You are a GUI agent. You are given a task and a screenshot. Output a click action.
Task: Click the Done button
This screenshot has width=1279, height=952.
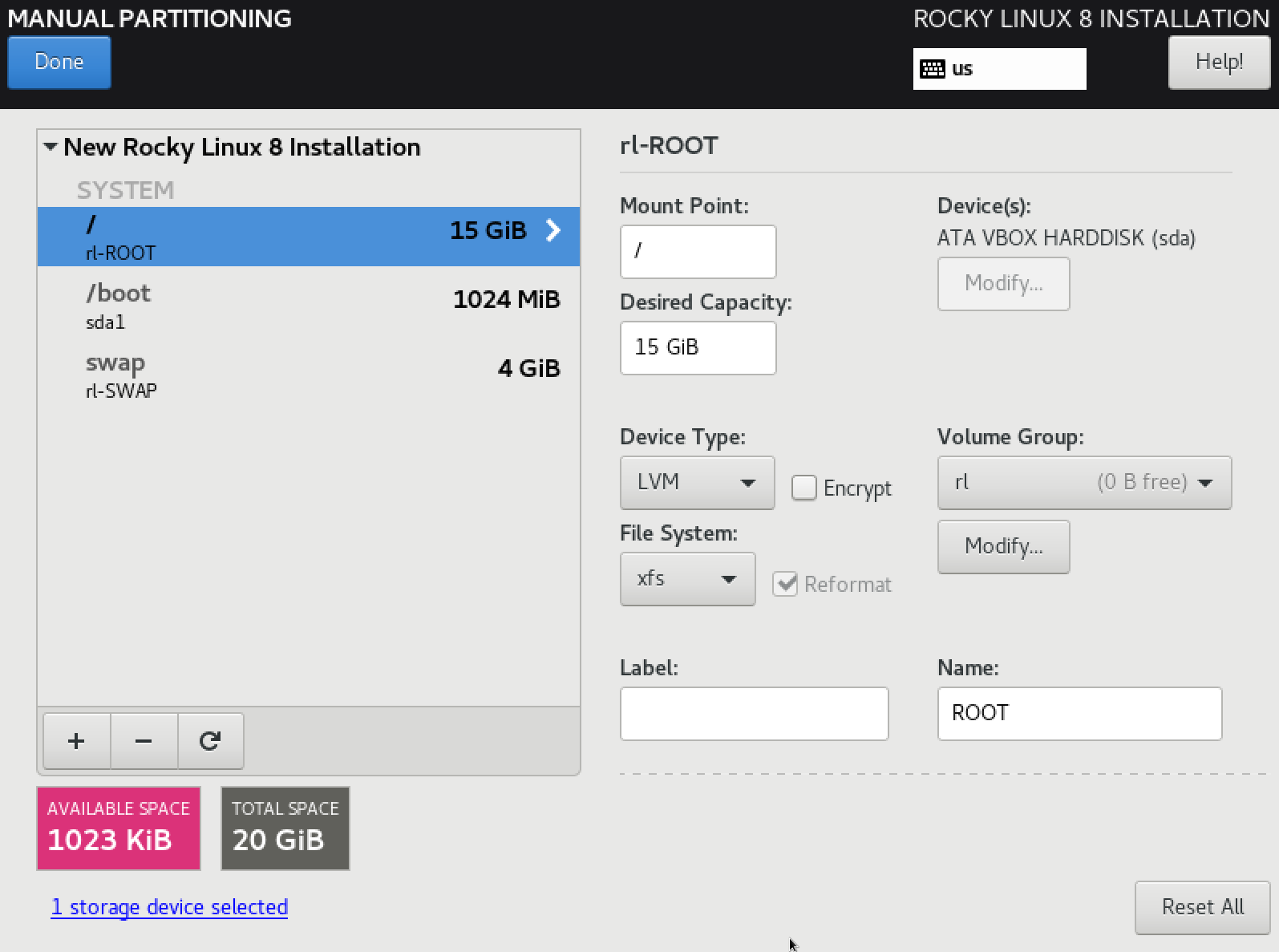(x=59, y=62)
